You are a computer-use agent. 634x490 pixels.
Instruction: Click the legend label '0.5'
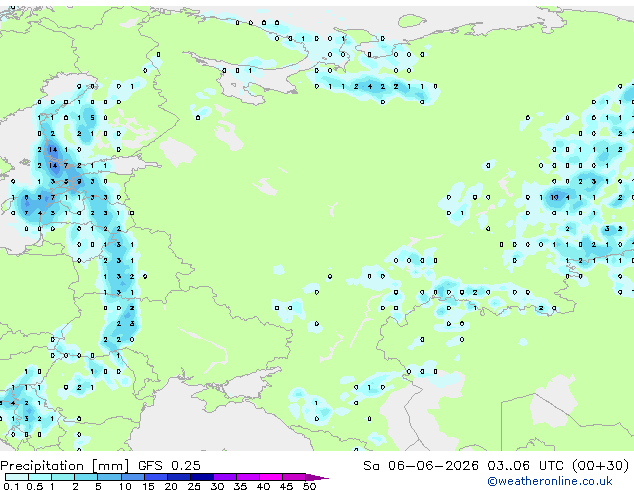tap(35, 486)
